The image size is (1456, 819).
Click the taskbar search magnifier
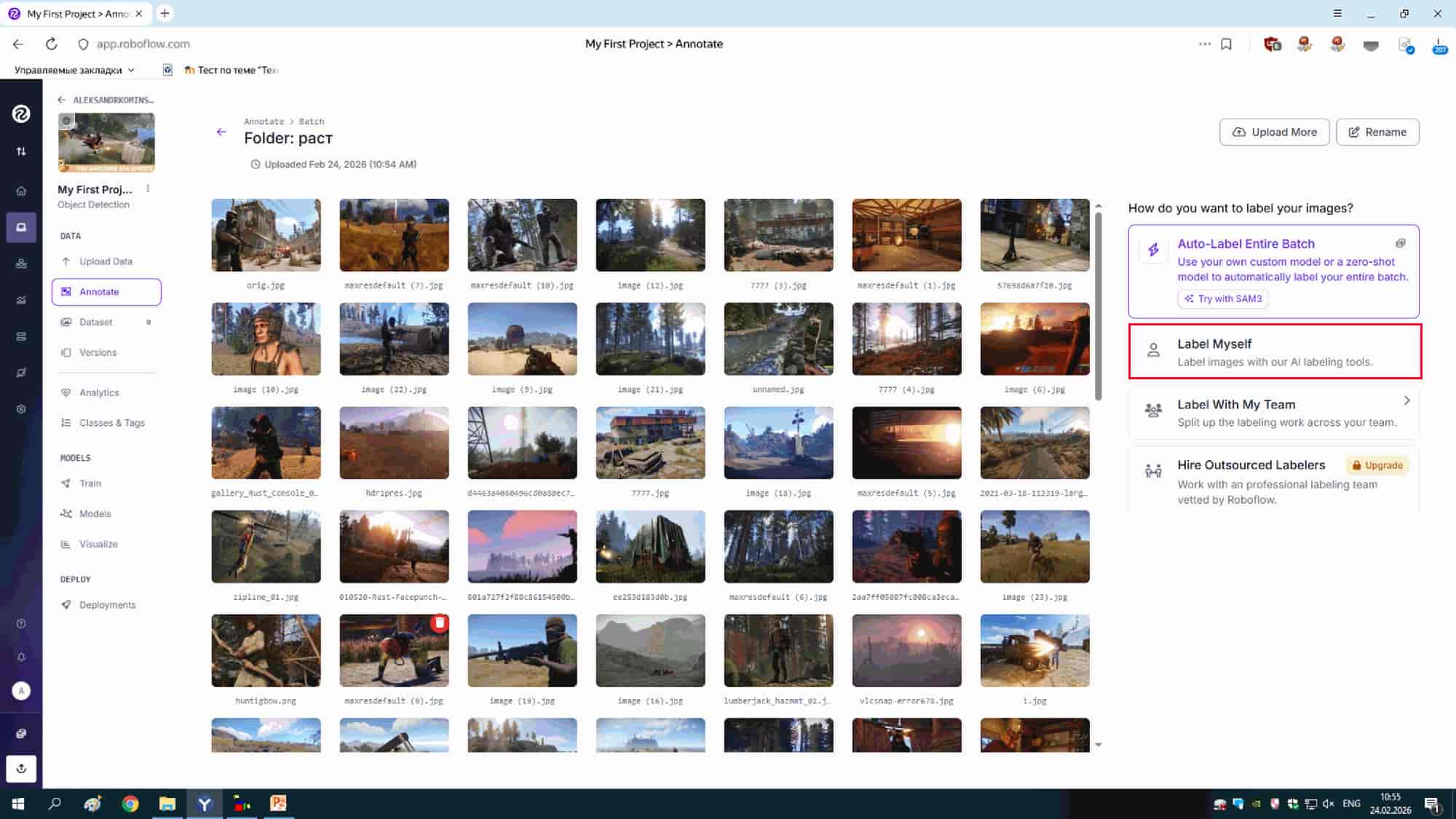click(x=55, y=804)
